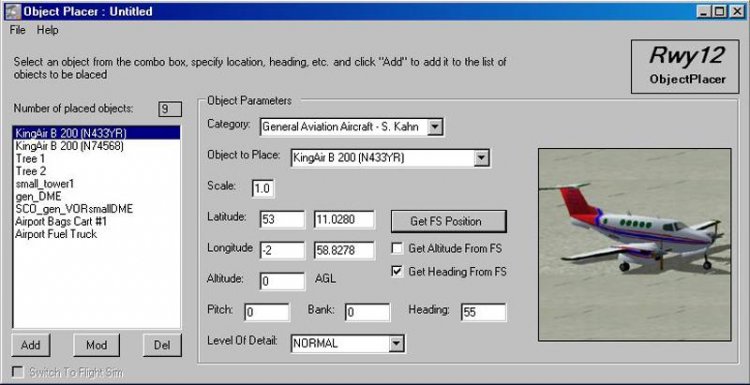Expand the Level Of Detail dropdown
The width and height of the screenshot is (750, 385).
pyautogui.click(x=396, y=343)
